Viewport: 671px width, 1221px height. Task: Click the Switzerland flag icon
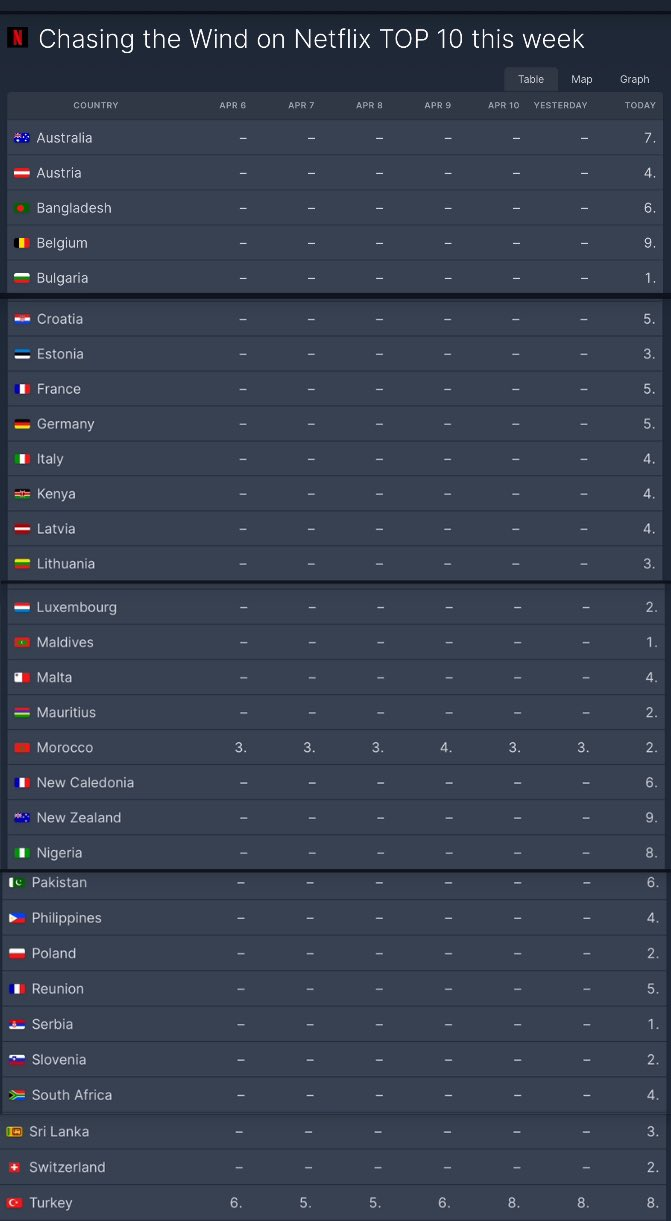pyautogui.click(x=15, y=1167)
